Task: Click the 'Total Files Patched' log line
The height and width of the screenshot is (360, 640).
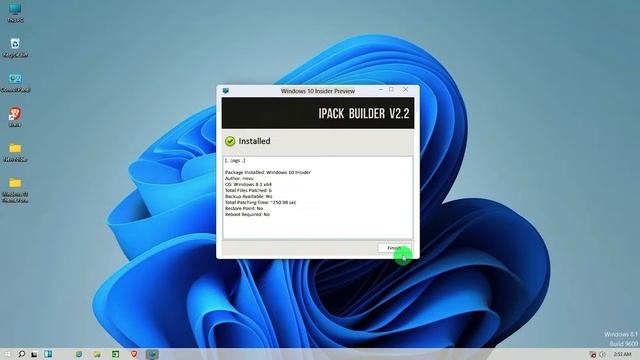Action: pos(248,190)
